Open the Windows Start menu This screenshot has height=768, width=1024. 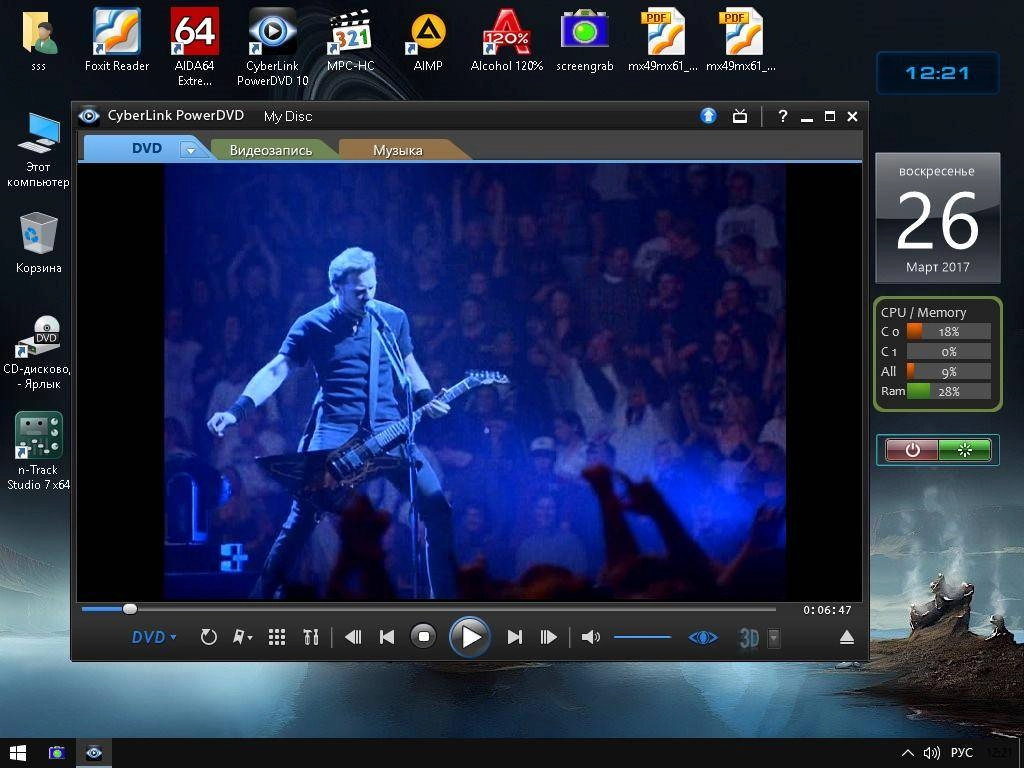coord(18,753)
